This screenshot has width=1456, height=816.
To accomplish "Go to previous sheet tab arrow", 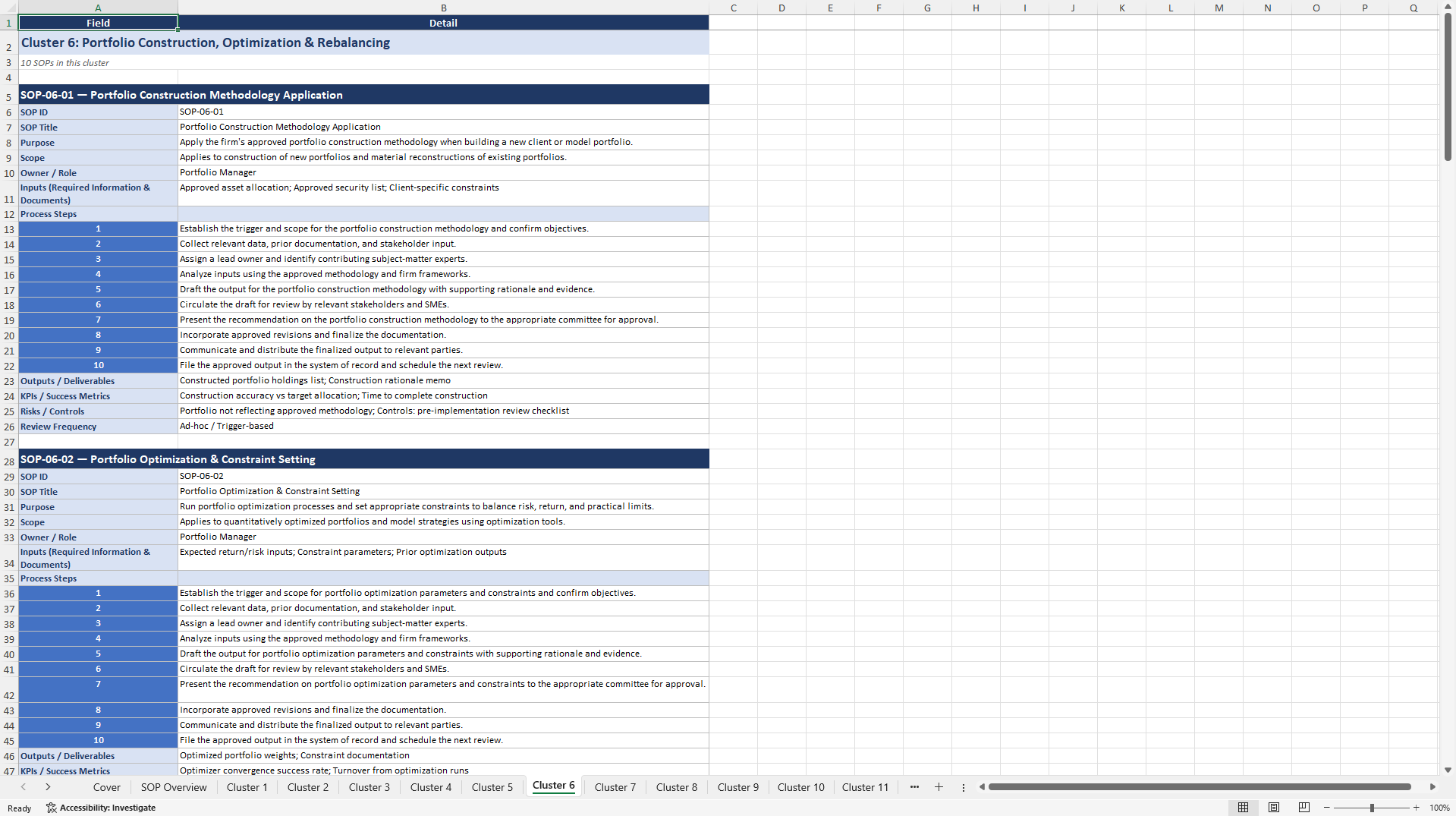I will tap(24, 787).
